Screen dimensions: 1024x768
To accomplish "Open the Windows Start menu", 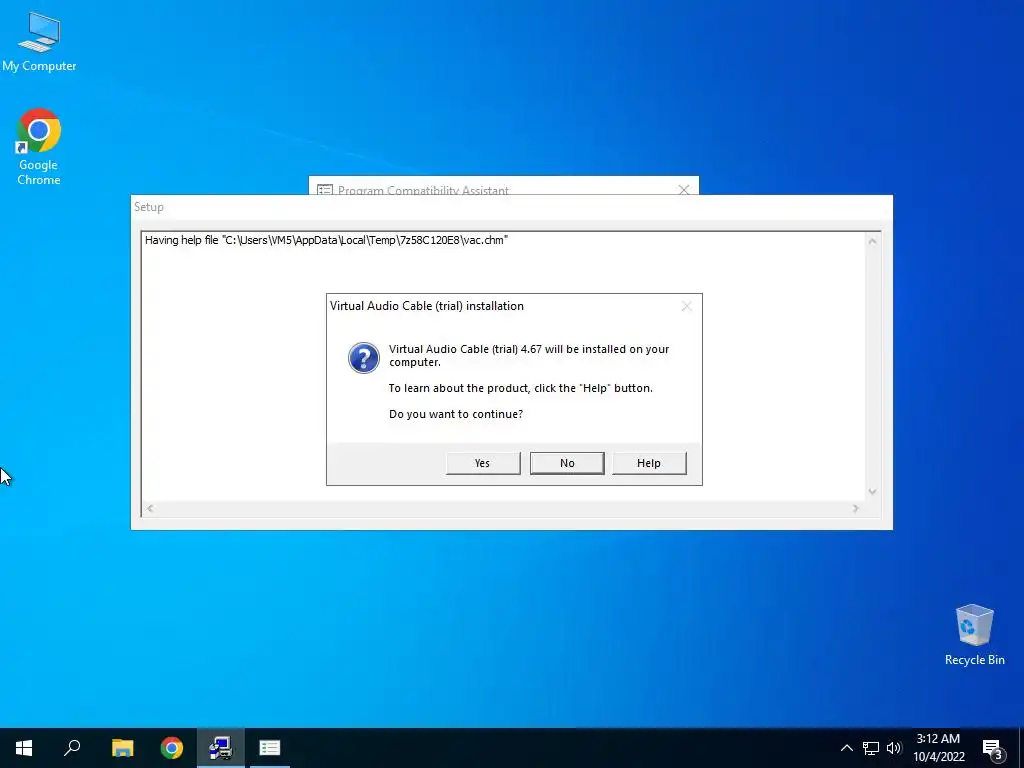I will (x=24, y=748).
